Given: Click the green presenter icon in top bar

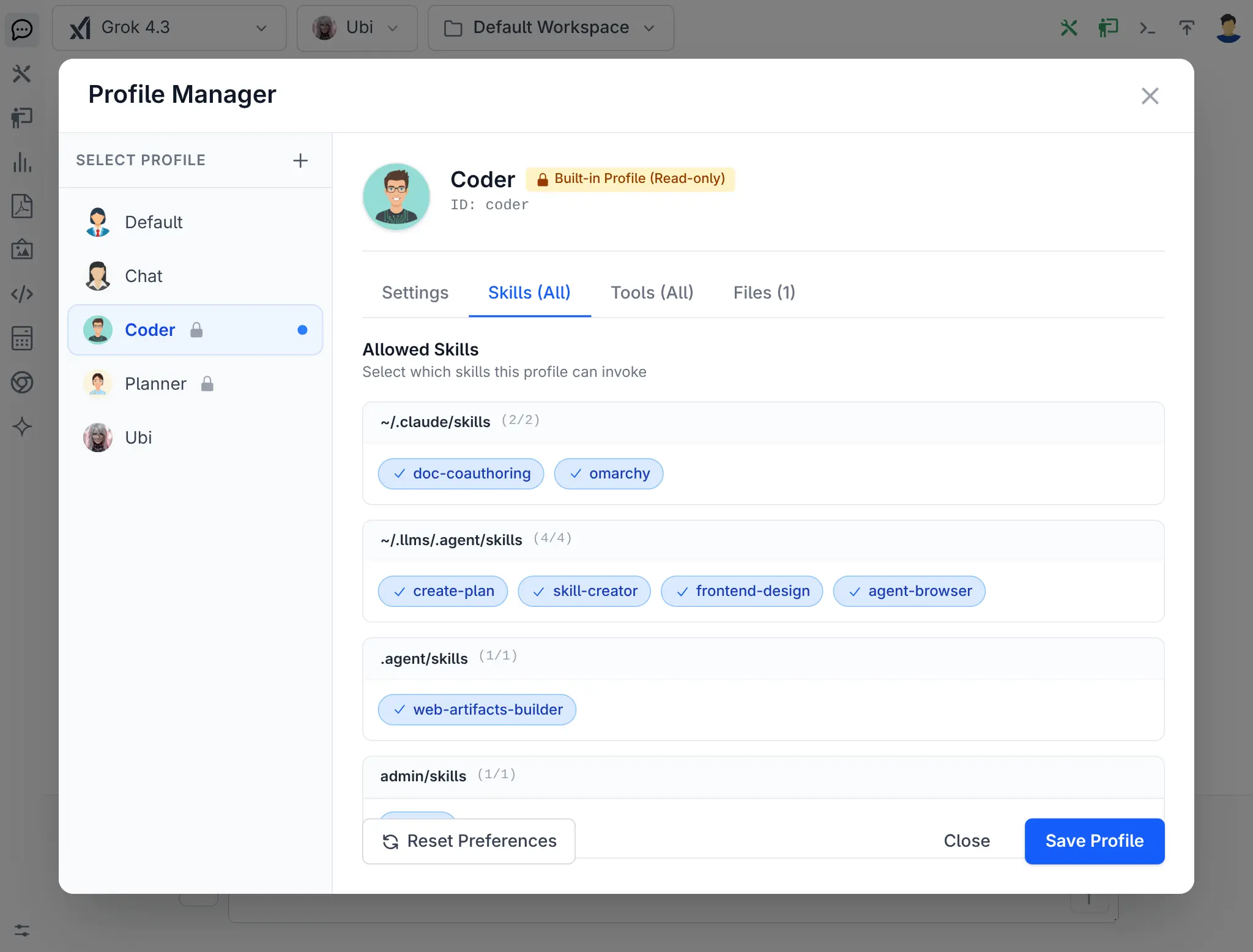Looking at the screenshot, I should [1108, 28].
